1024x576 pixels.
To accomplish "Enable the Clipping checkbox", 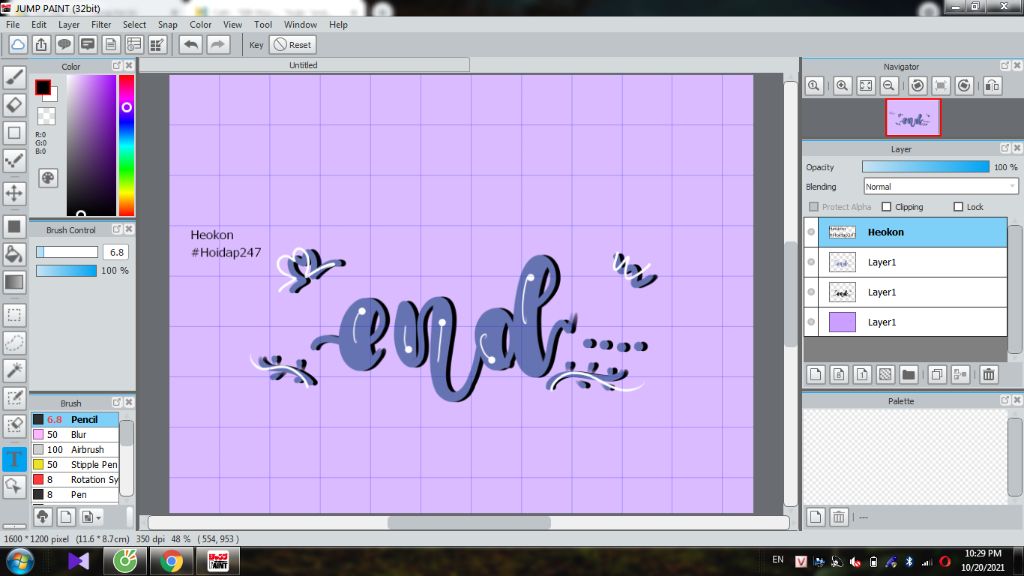I will 886,207.
